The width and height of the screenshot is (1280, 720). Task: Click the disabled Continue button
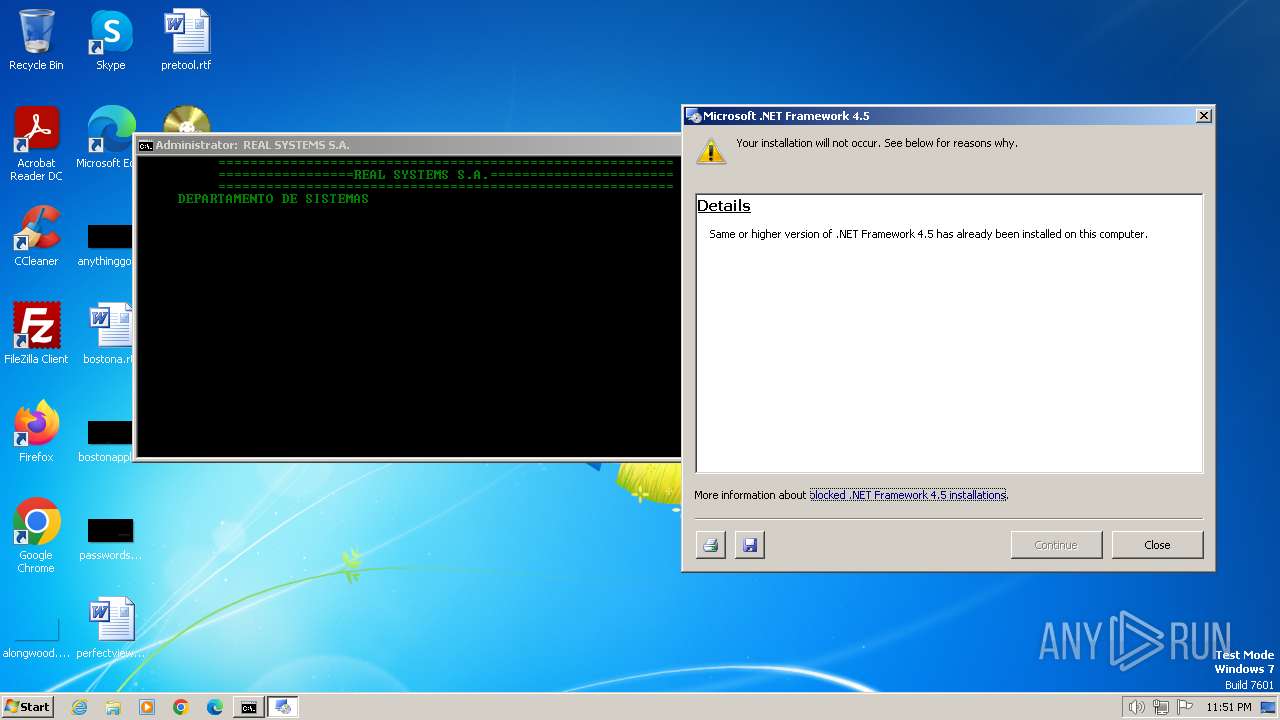tap(1056, 545)
